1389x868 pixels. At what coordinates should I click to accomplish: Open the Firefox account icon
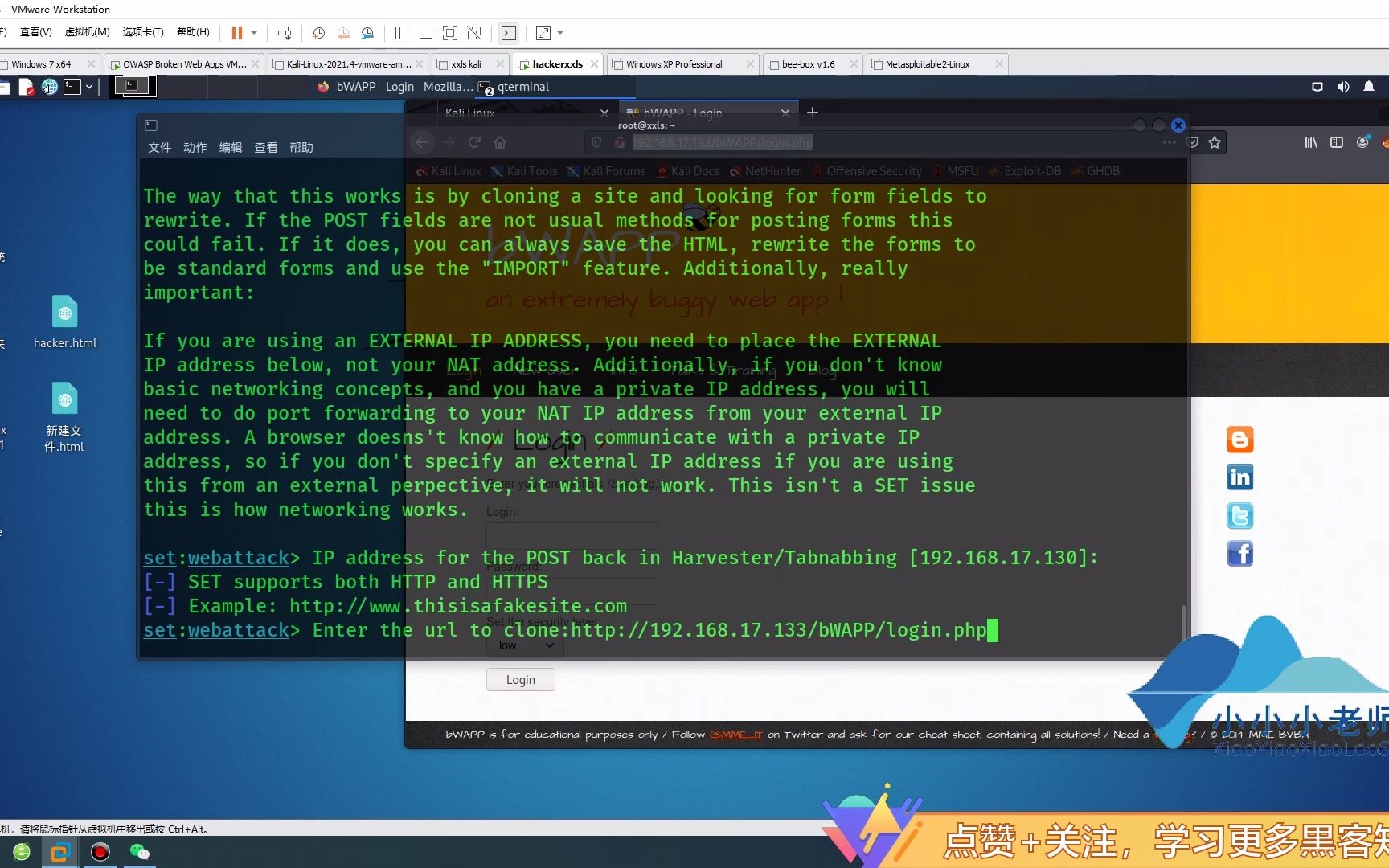click(x=1362, y=142)
